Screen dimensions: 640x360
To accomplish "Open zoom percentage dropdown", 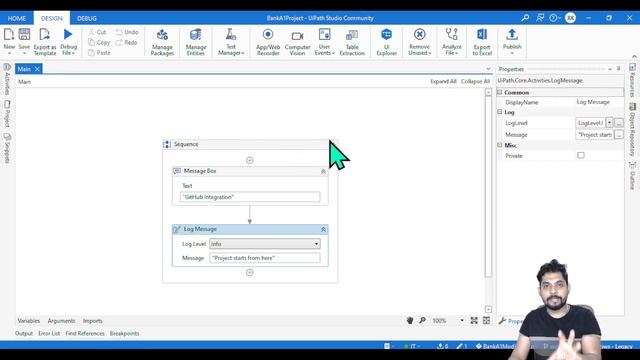I will (x=462, y=320).
